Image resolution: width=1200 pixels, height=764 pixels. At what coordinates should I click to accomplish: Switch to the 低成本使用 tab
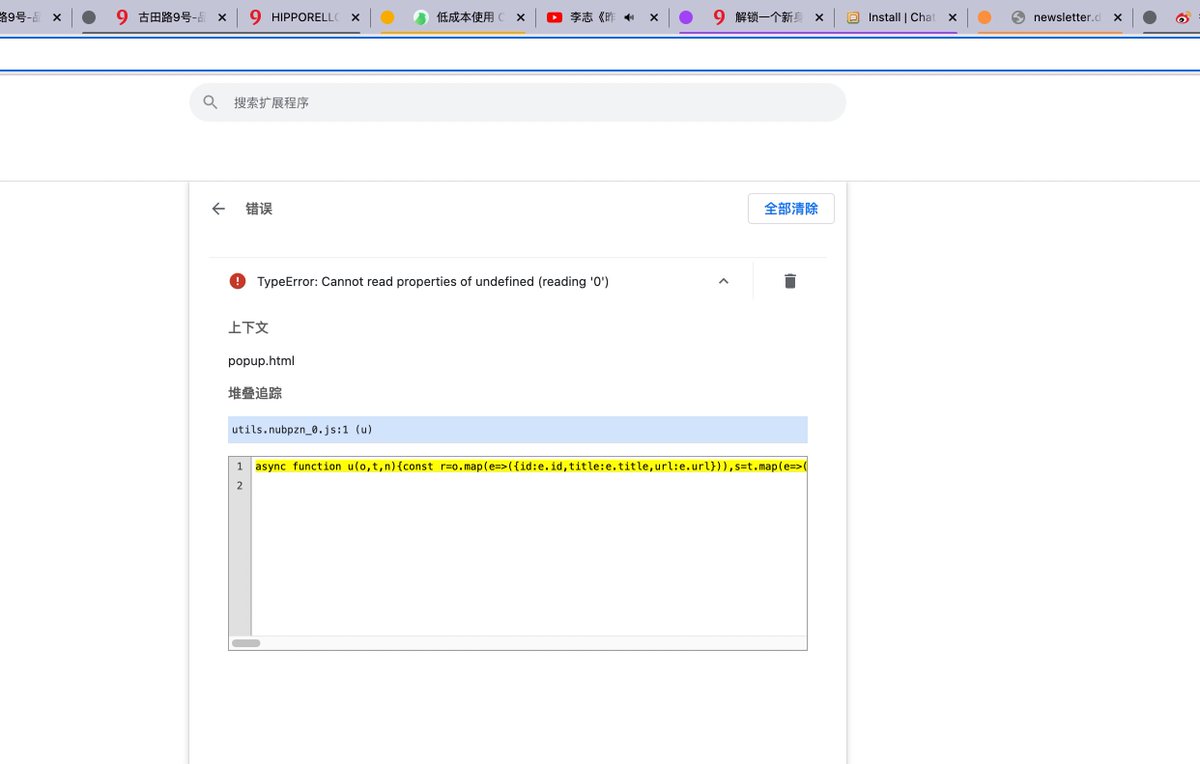coord(468,17)
